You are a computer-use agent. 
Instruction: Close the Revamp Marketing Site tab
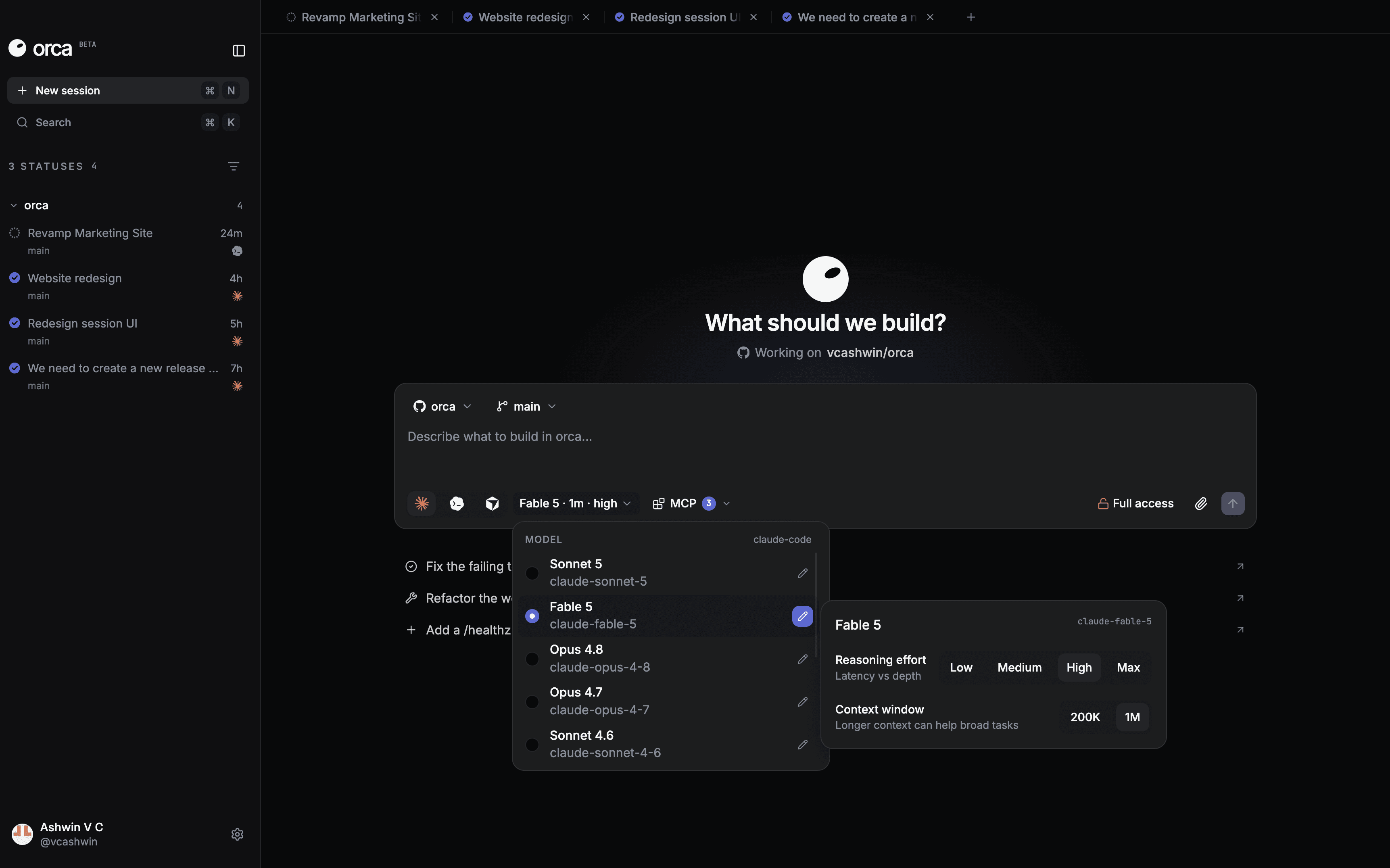click(434, 17)
